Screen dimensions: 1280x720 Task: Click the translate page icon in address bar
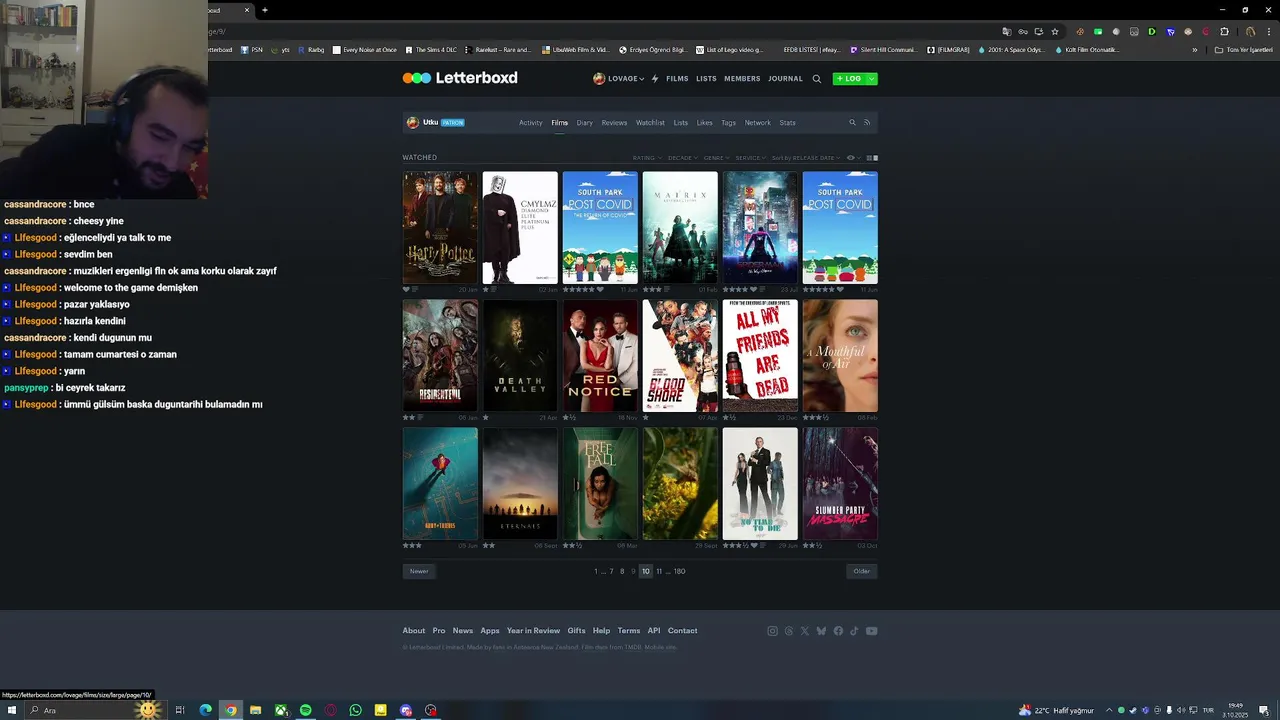coord(1007,31)
